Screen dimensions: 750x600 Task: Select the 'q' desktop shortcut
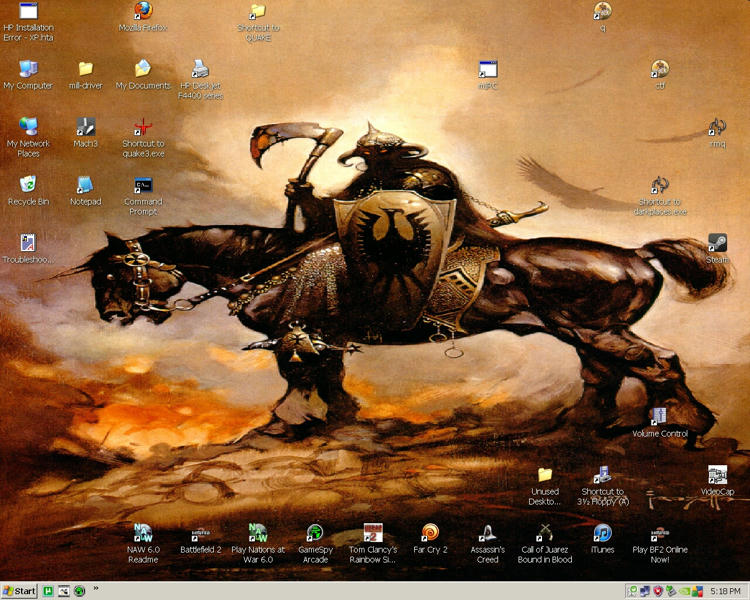(602, 17)
